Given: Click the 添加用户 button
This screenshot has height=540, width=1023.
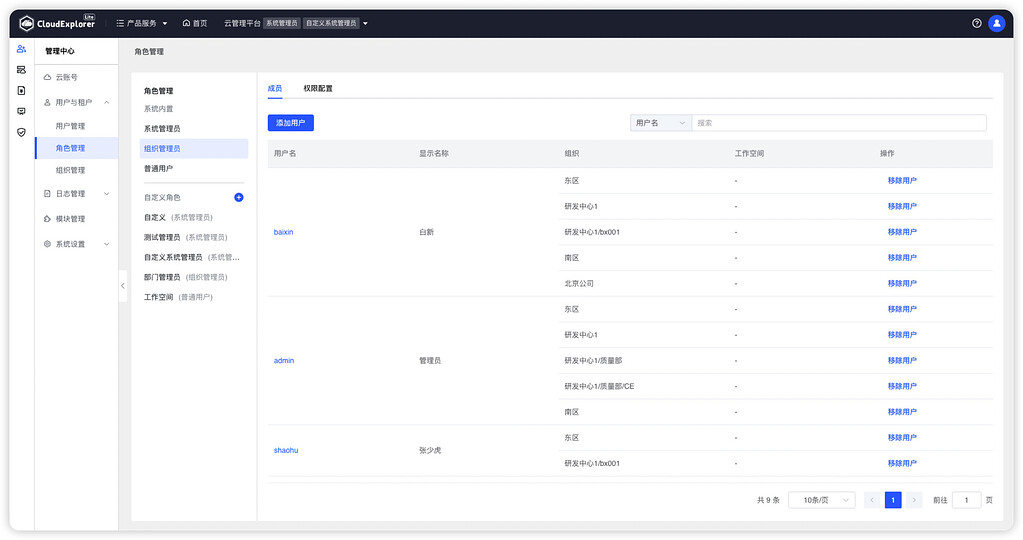Looking at the screenshot, I should tap(290, 123).
